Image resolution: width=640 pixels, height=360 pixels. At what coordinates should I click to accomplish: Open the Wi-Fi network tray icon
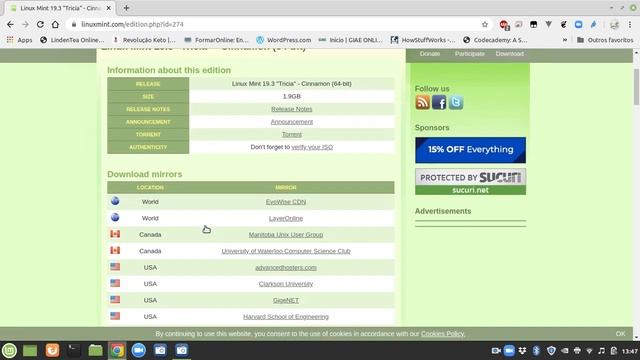589,351
